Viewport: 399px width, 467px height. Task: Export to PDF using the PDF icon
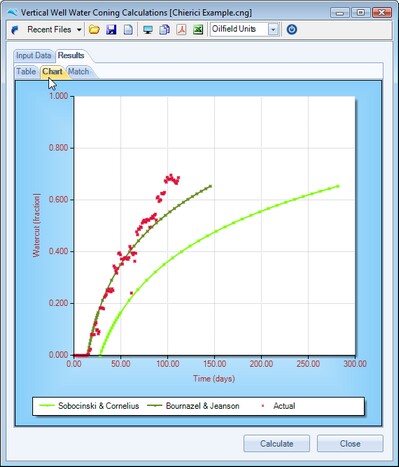pyautogui.click(x=181, y=30)
